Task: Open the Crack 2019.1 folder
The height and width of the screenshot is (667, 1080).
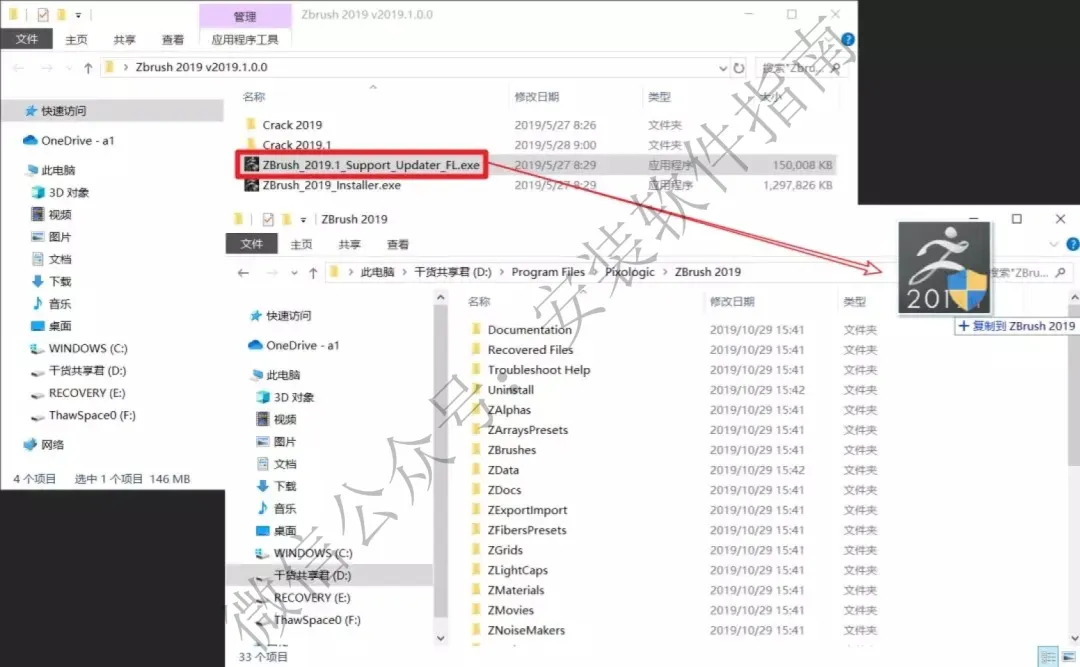Action: click(296, 145)
